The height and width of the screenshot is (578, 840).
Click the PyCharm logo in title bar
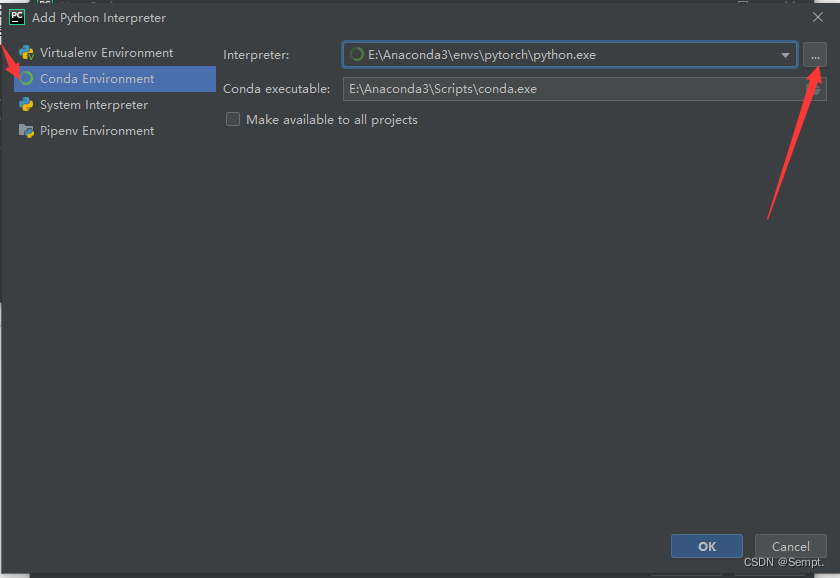17,17
